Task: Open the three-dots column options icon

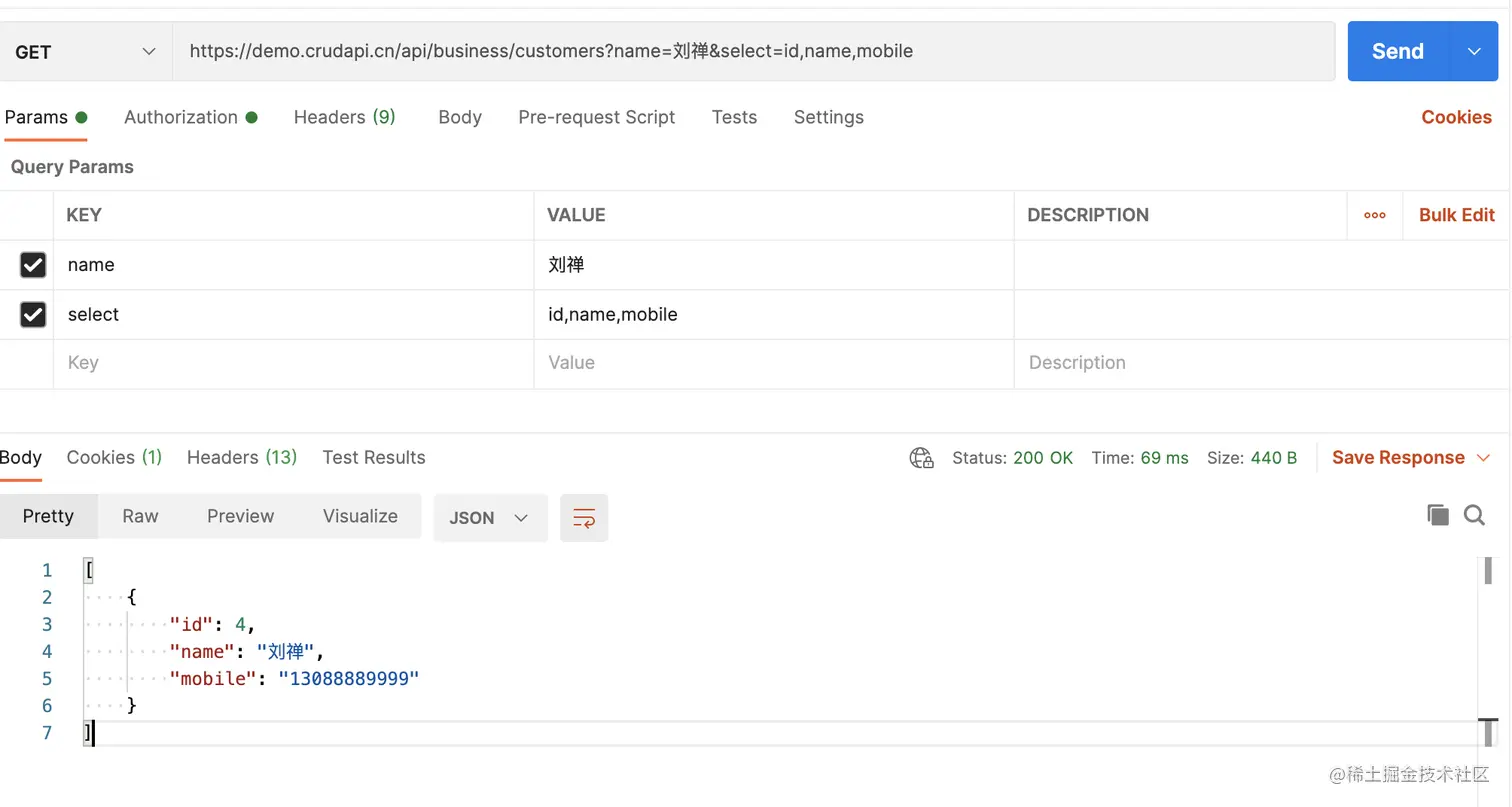Action: (1375, 215)
